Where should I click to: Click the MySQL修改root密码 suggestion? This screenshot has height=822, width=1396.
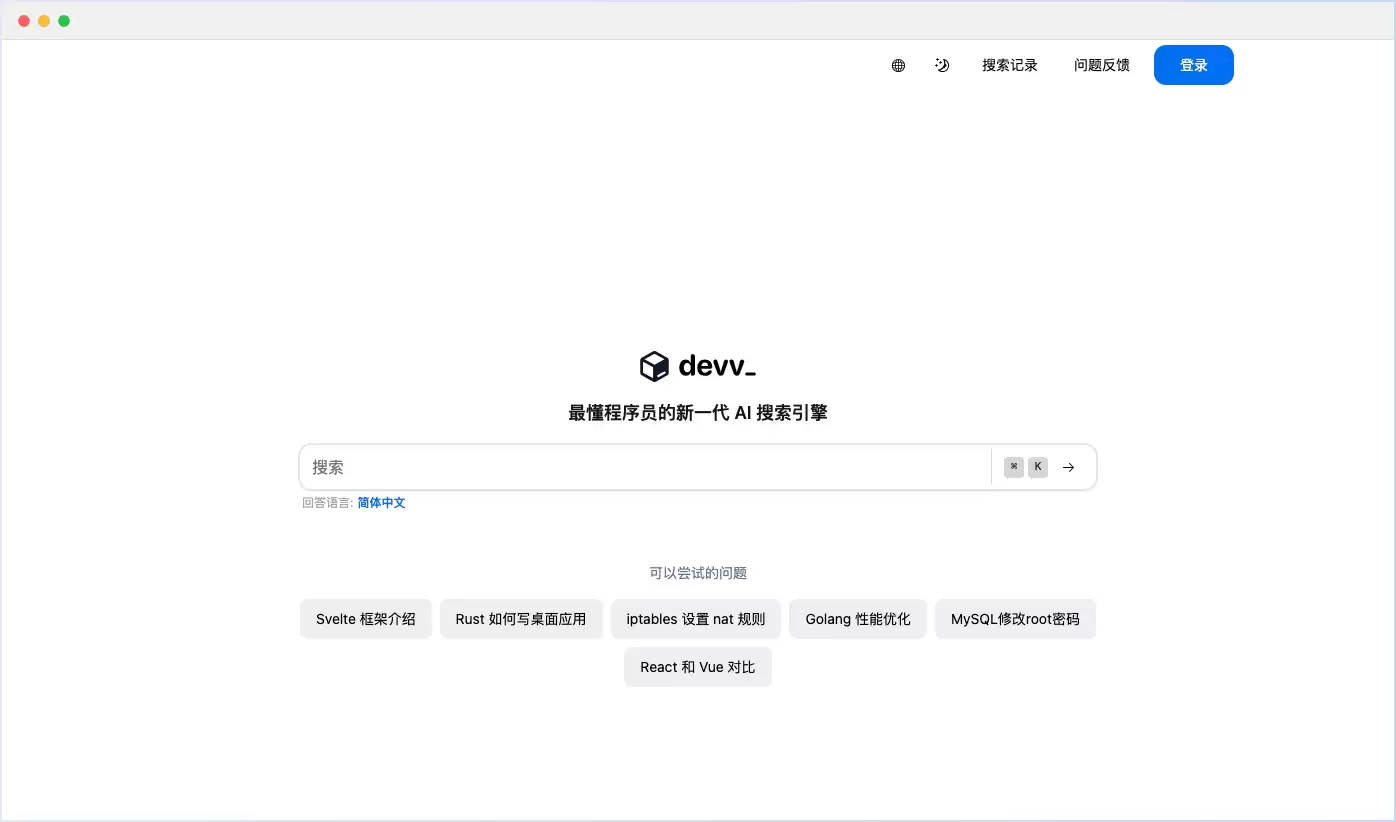coord(1015,619)
